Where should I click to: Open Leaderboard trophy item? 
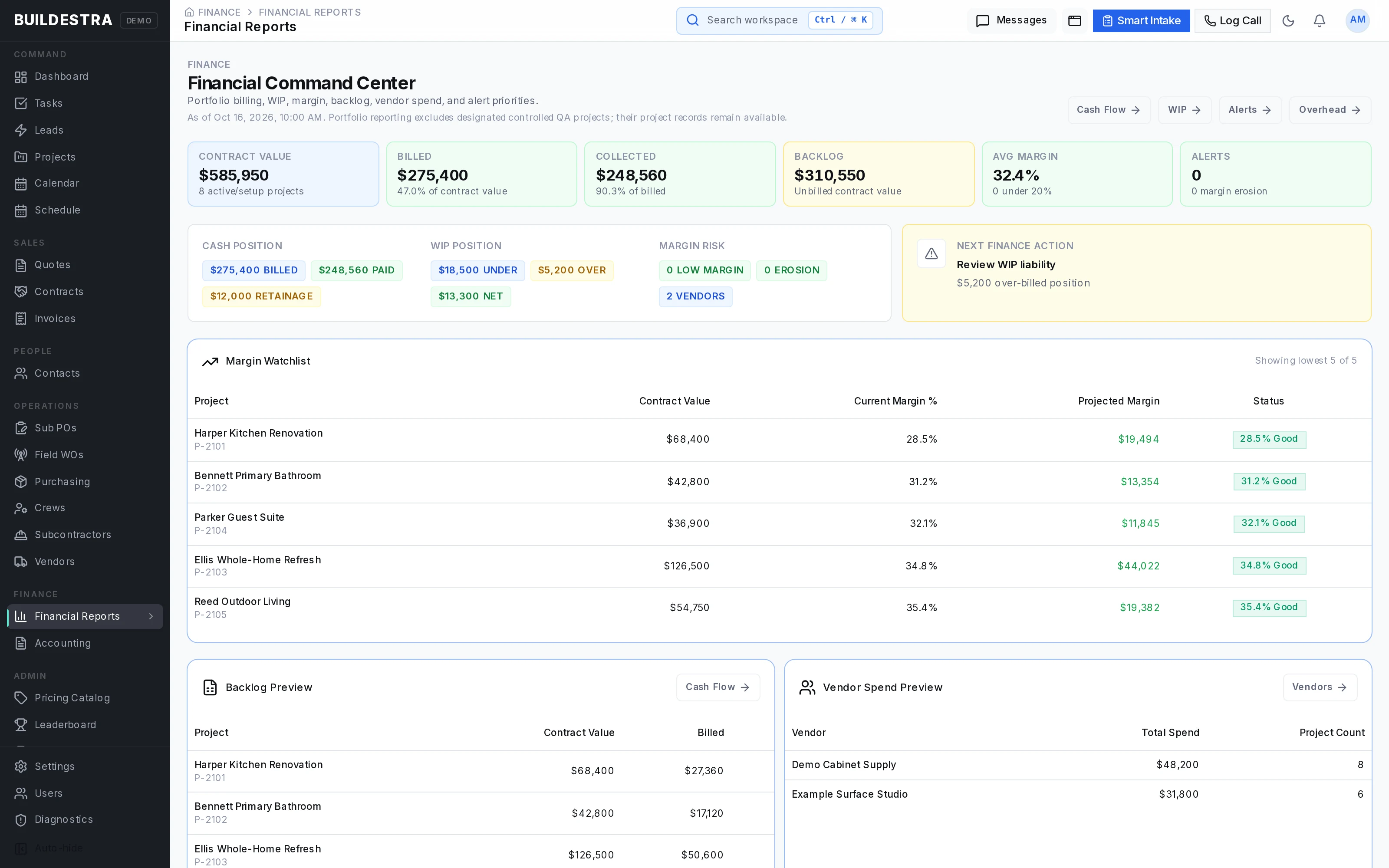pos(85,724)
